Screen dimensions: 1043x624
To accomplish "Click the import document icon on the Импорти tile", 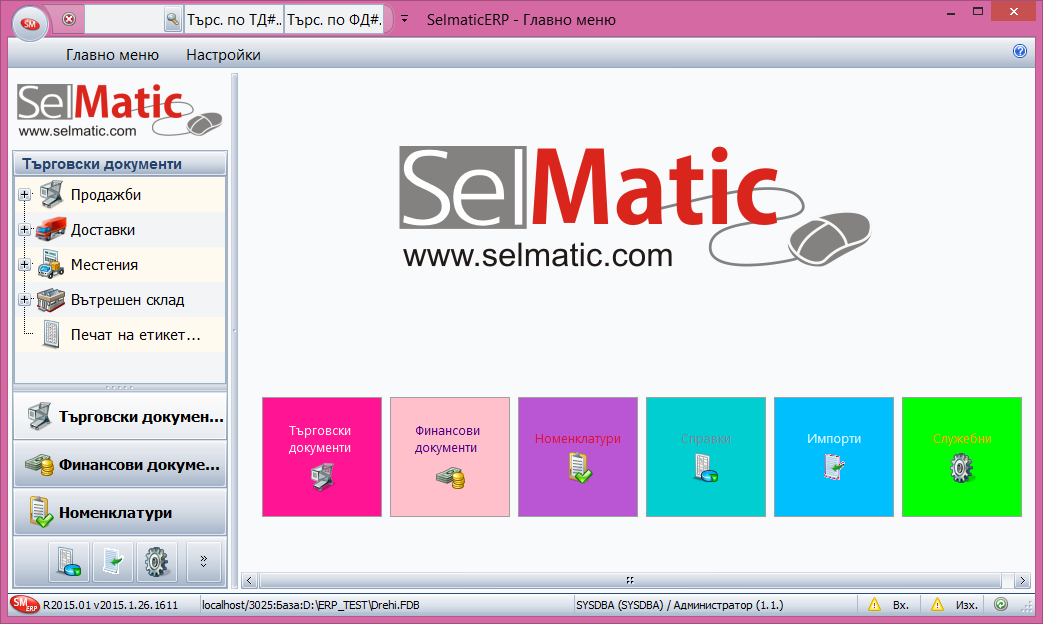I will [x=833, y=466].
